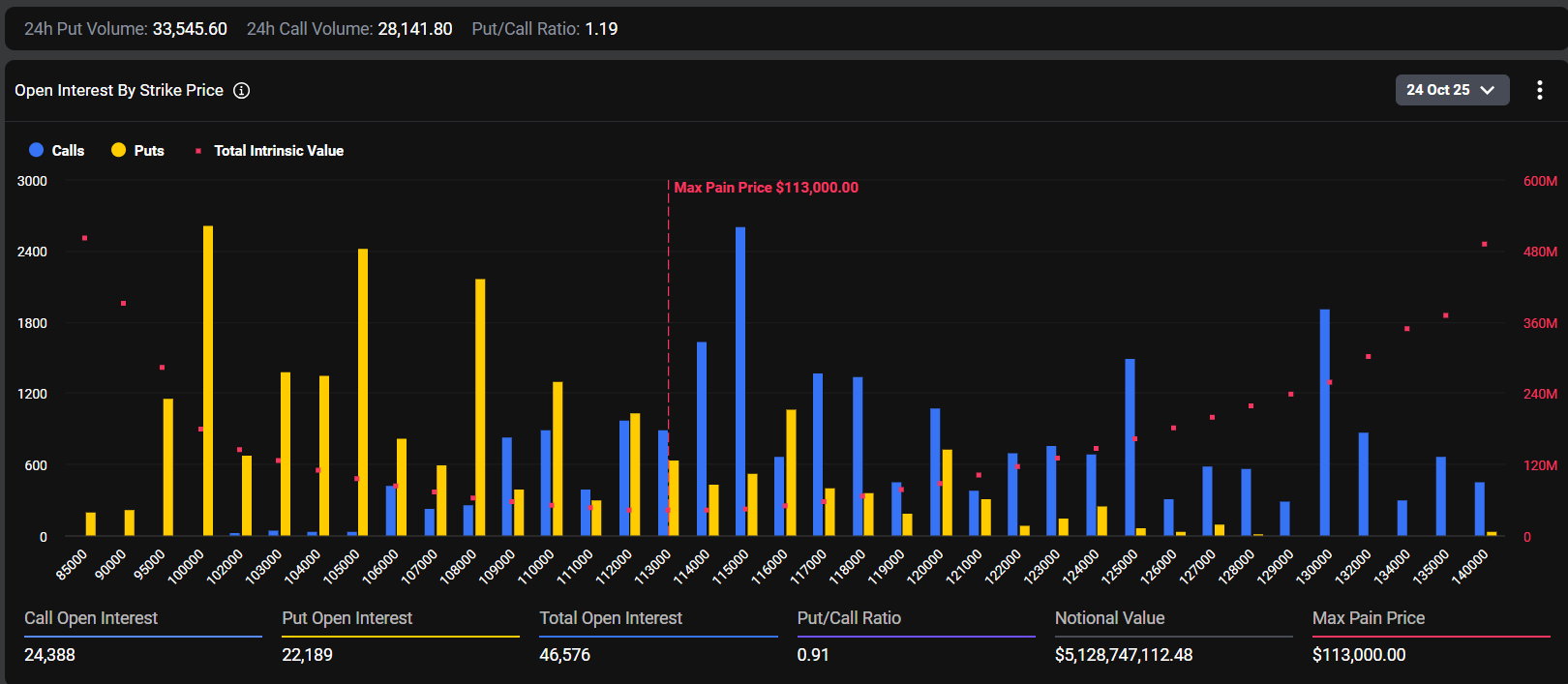The image size is (1568, 684).
Task: Click the bottom Put/Call Ratio 0.91 stat
Action: click(x=813, y=655)
